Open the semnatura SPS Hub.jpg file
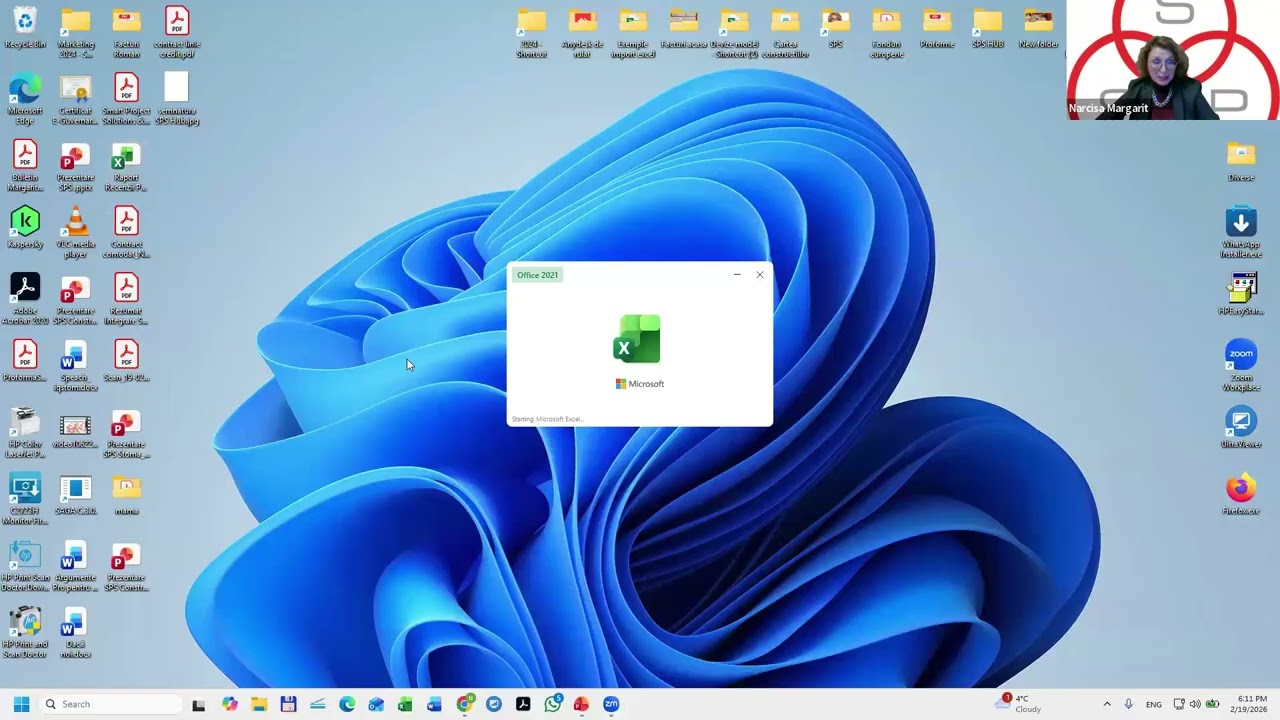The image size is (1280, 720). tap(177, 99)
